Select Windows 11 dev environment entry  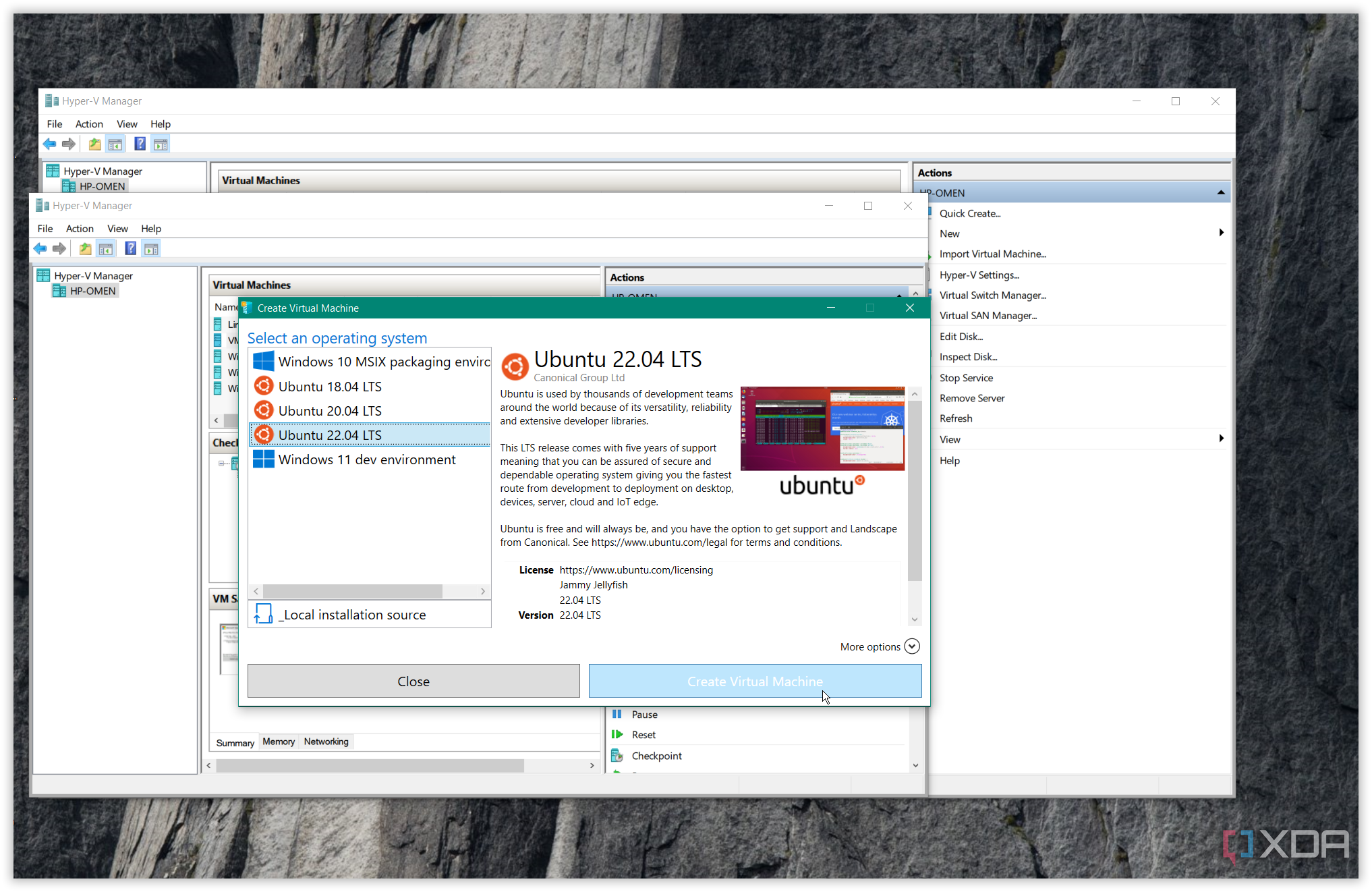tap(370, 459)
